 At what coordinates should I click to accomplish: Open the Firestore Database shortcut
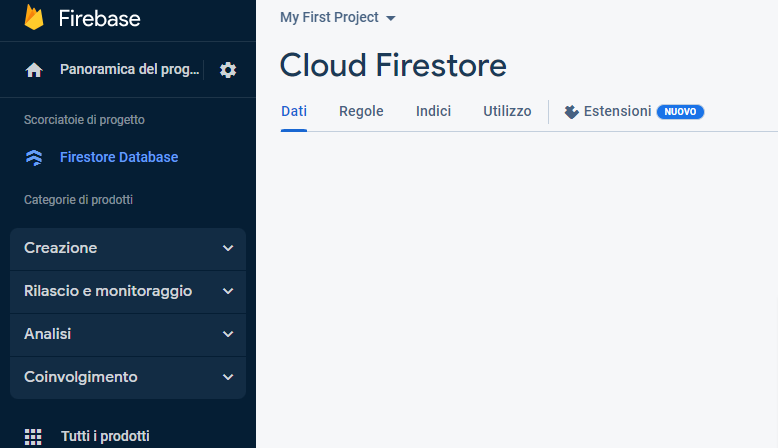pos(119,157)
